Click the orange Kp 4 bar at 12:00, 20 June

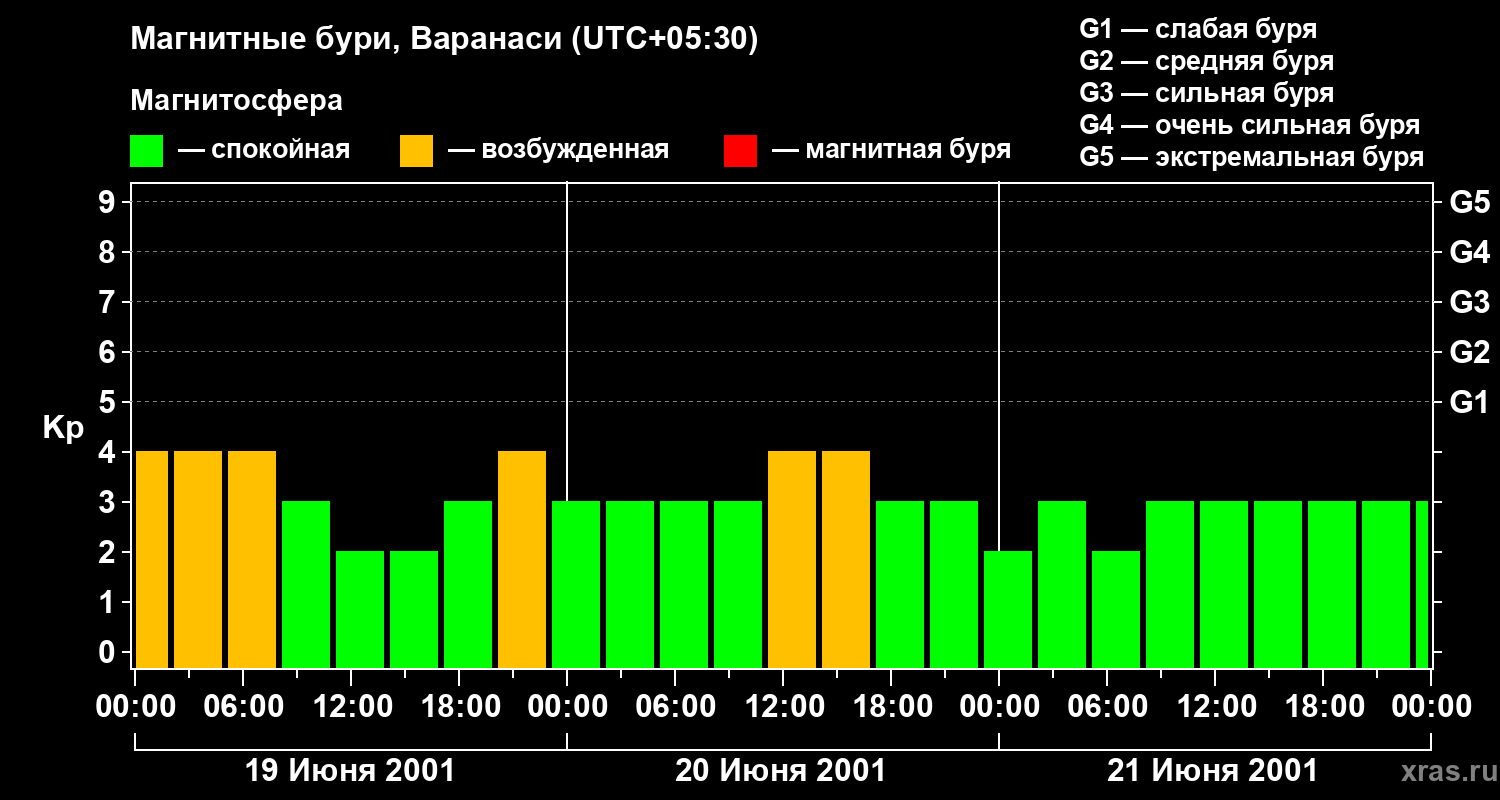(x=792, y=560)
